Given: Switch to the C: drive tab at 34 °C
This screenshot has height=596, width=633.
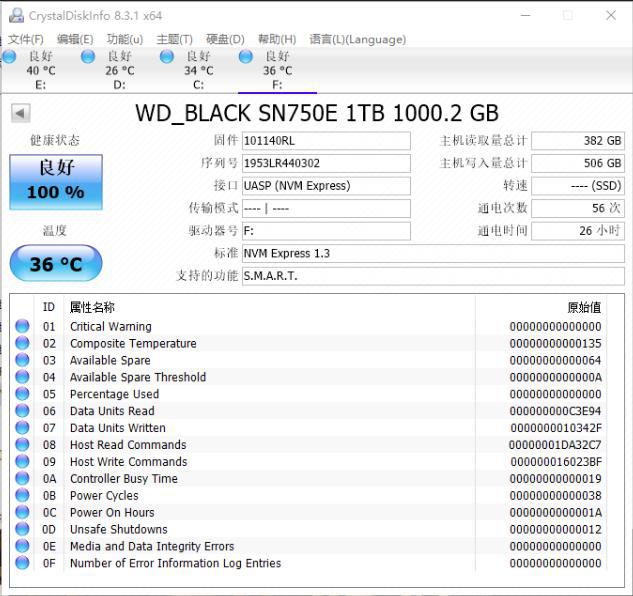Looking at the screenshot, I should coord(198,71).
